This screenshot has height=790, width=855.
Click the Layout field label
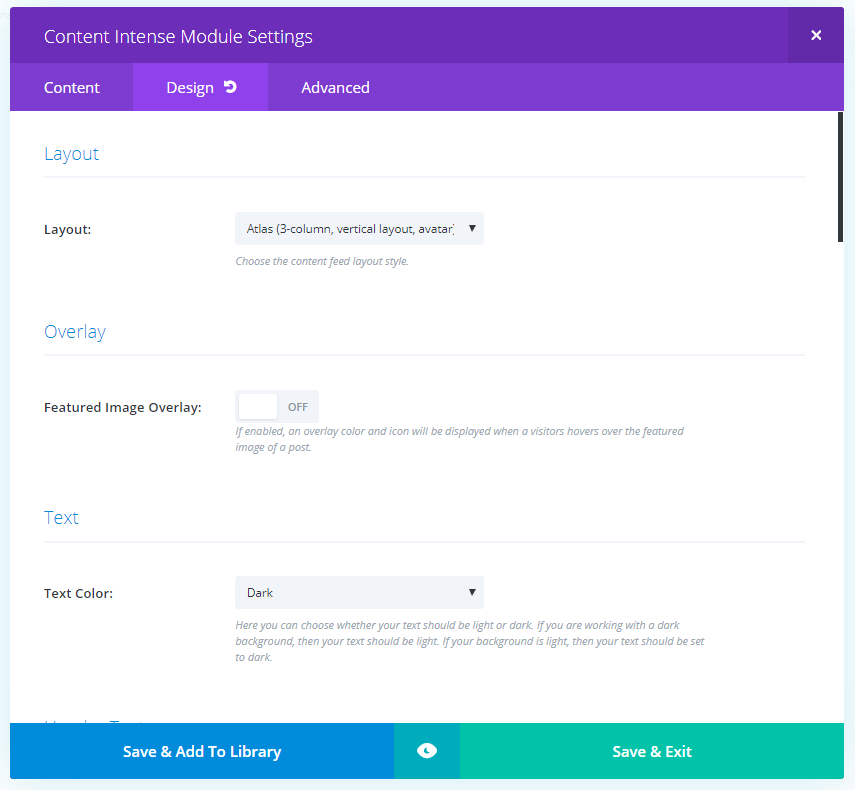click(68, 230)
